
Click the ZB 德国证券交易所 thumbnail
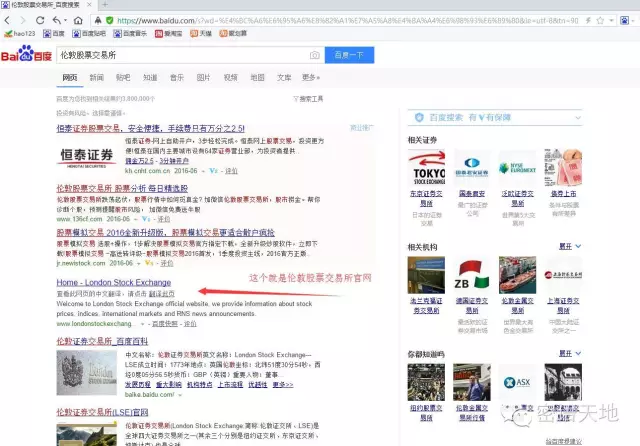click(x=472, y=275)
